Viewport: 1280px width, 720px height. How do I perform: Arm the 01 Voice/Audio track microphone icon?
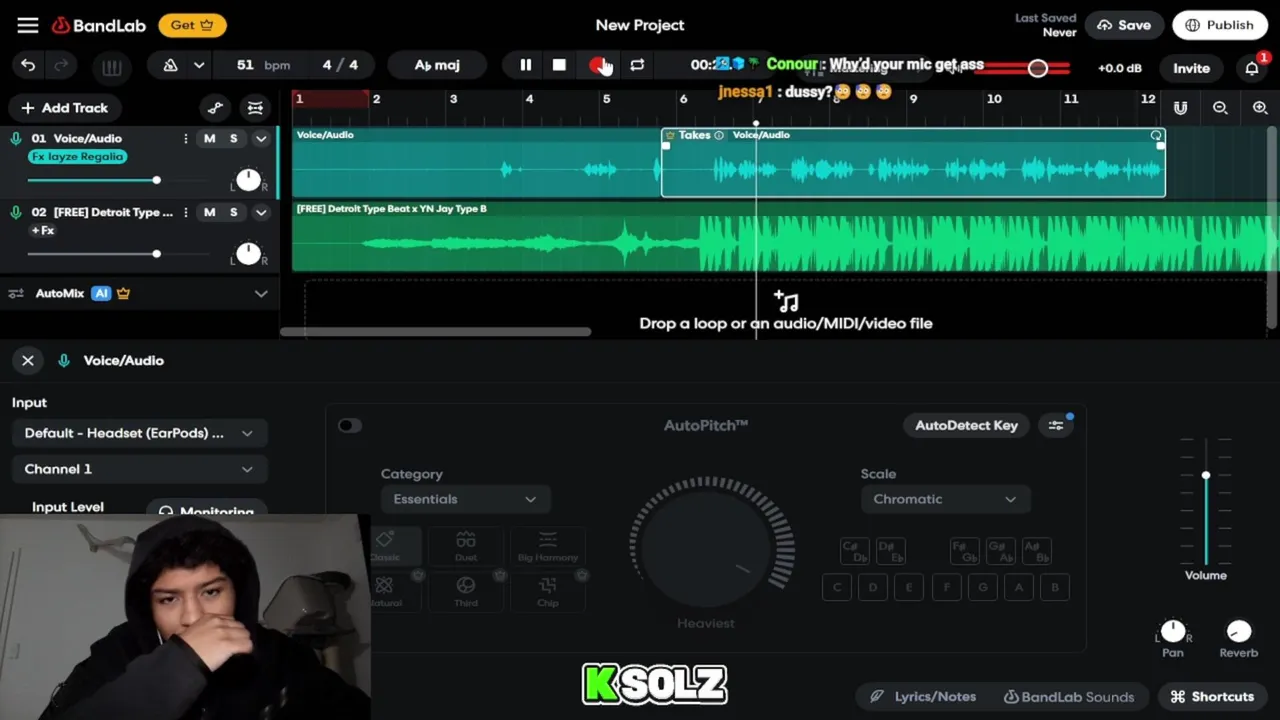pos(16,139)
